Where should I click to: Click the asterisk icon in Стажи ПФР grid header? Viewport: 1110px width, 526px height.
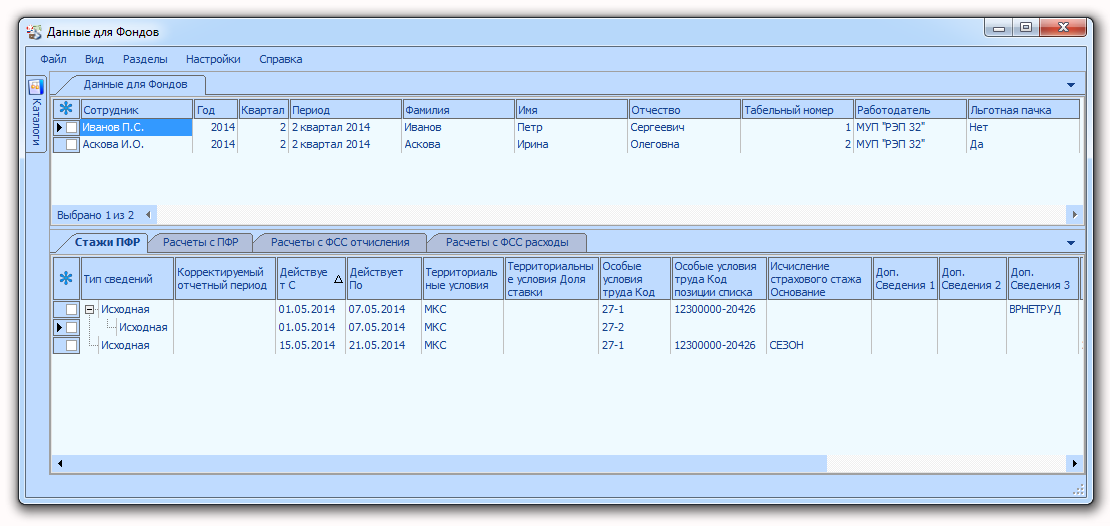66,279
